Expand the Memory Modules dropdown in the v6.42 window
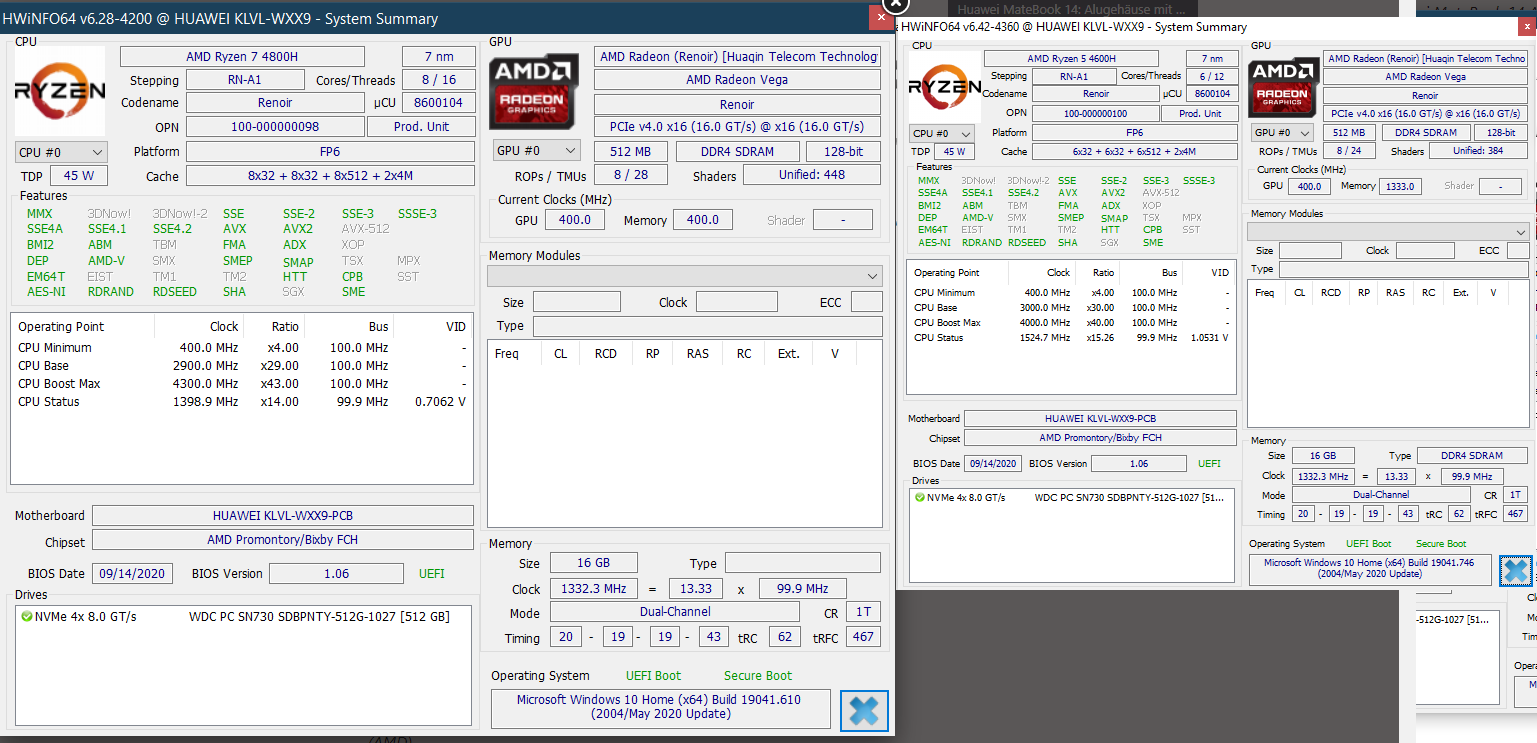Image resolution: width=1537 pixels, height=743 pixels. [1388, 231]
